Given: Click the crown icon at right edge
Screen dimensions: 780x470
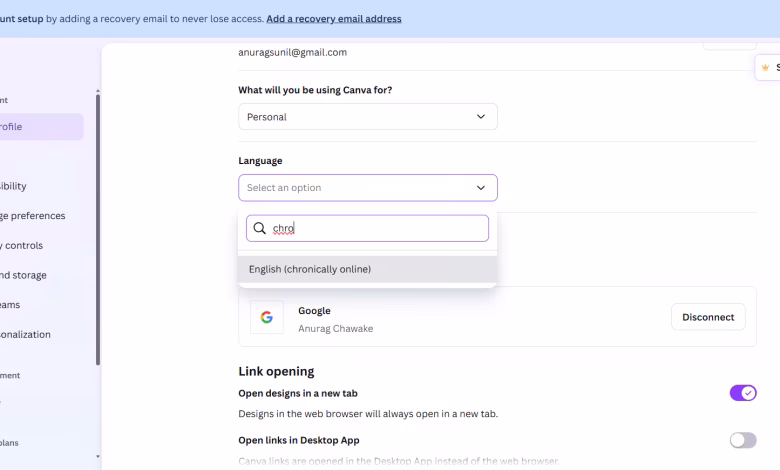Looking at the screenshot, I should click(x=765, y=67).
